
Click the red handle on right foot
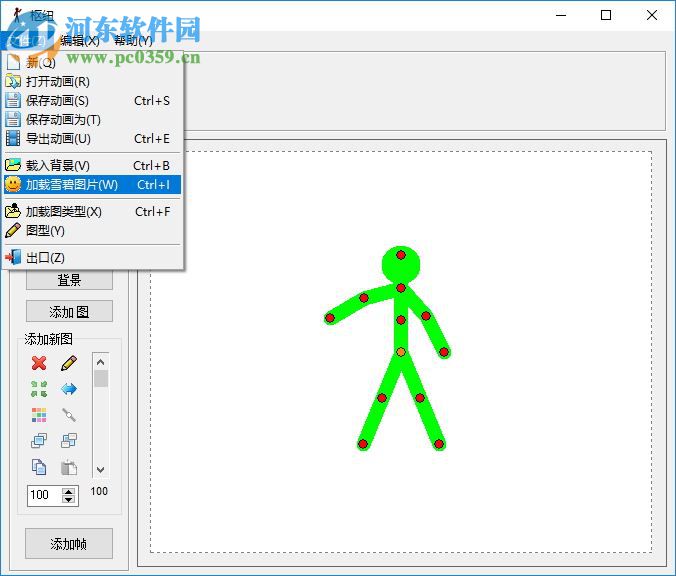click(x=439, y=444)
